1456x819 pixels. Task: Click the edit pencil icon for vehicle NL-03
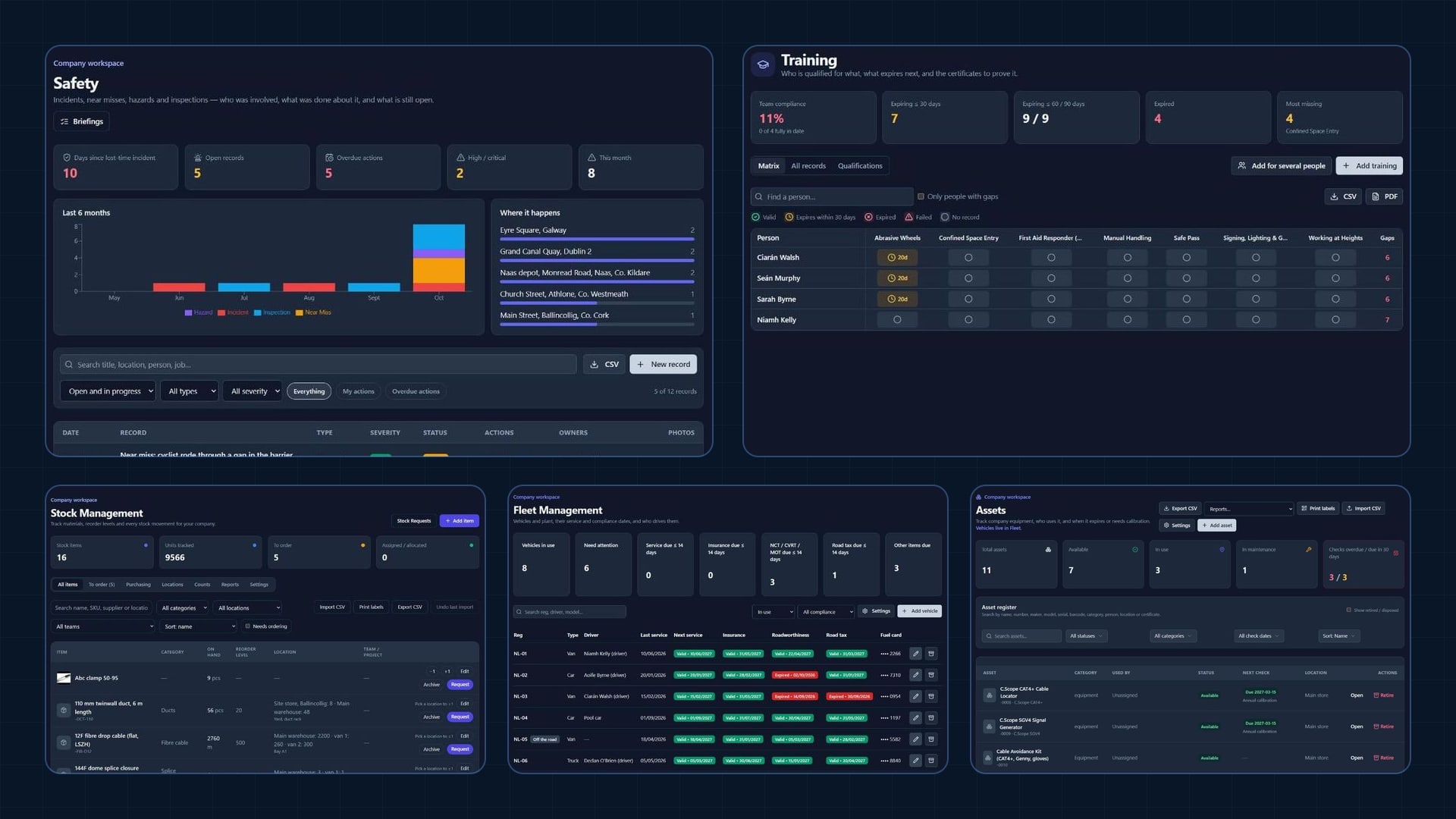pyautogui.click(x=915, y=696)
